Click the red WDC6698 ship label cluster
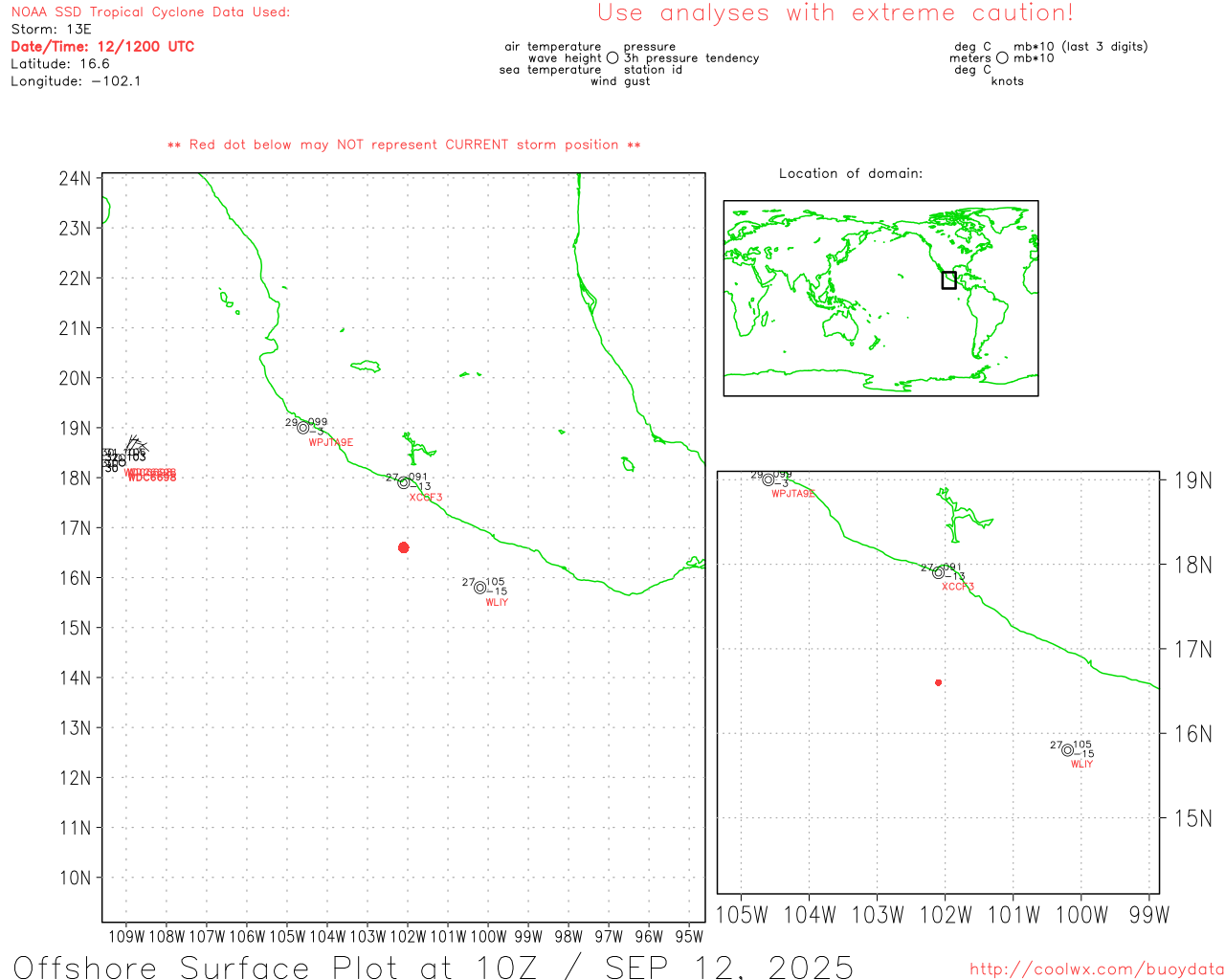The height and width of the screenshot is (980, 1225). (151, 475)
